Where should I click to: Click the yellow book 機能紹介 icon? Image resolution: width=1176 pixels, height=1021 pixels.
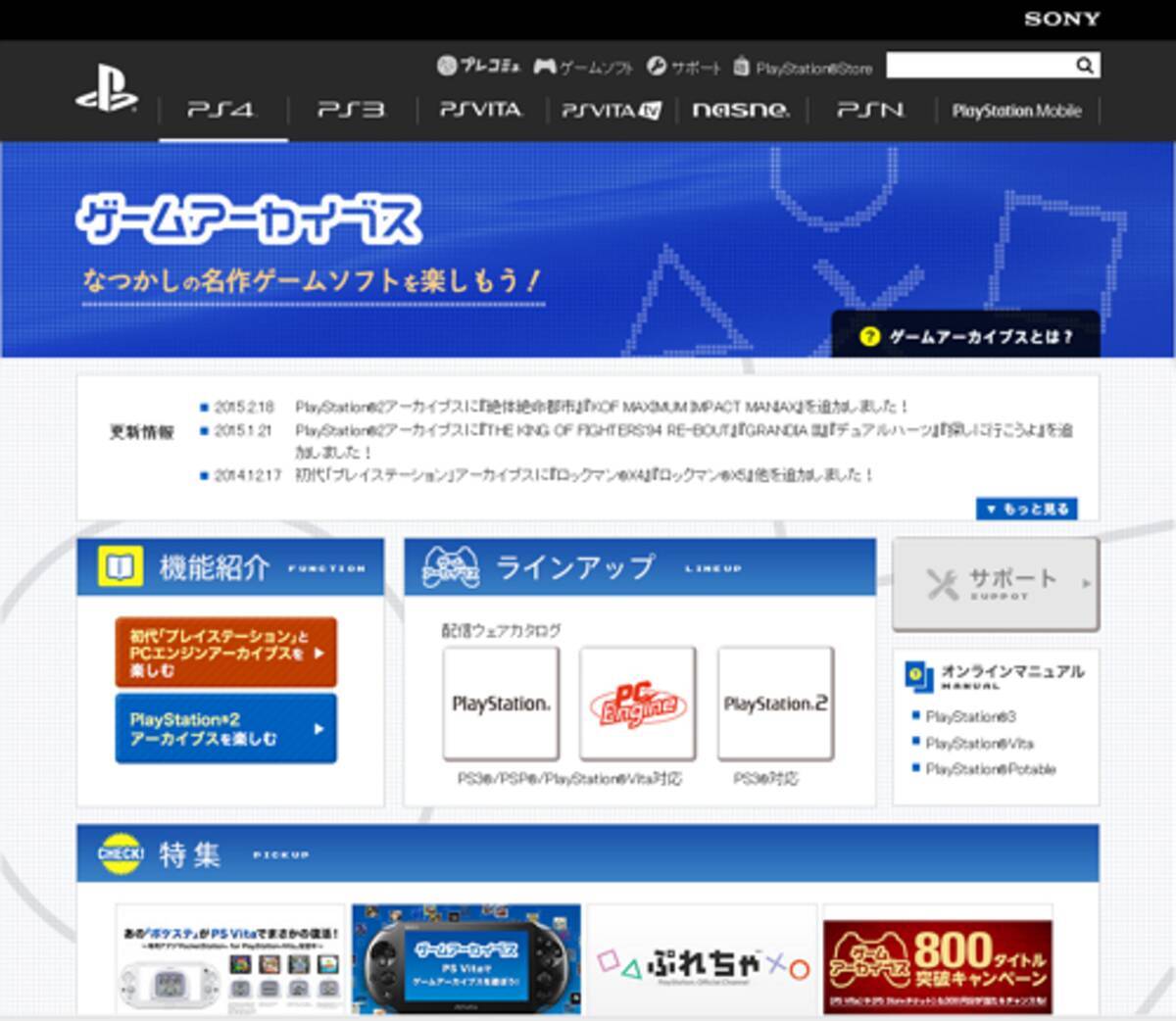(x=120, y=567)
